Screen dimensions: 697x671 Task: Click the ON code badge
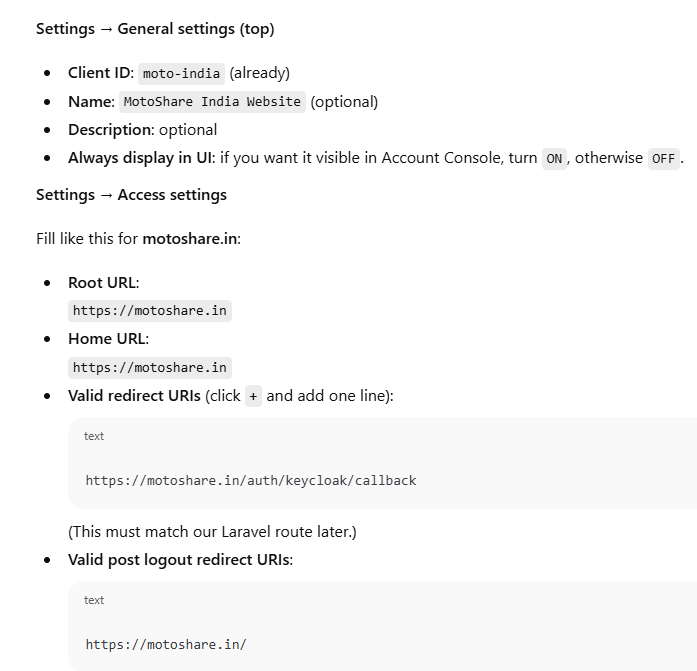554,159
